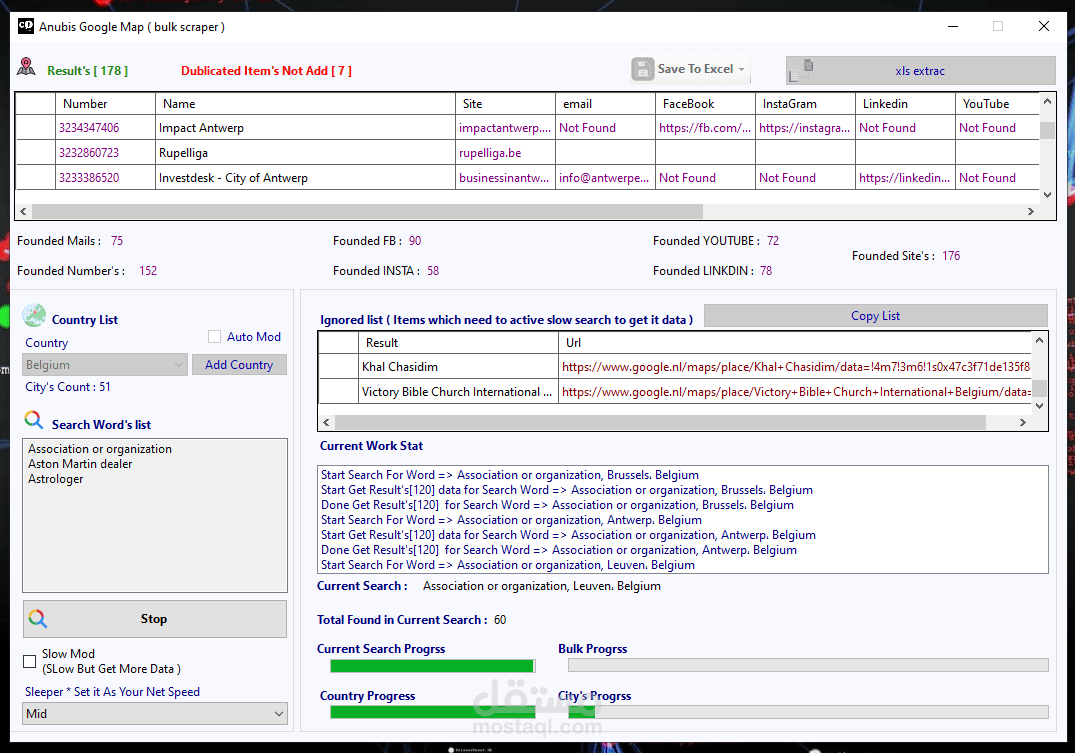Select Aston Martin dealer in search words list
The width and height of the screenshot is (1075, 753).
tap(80, 464)
